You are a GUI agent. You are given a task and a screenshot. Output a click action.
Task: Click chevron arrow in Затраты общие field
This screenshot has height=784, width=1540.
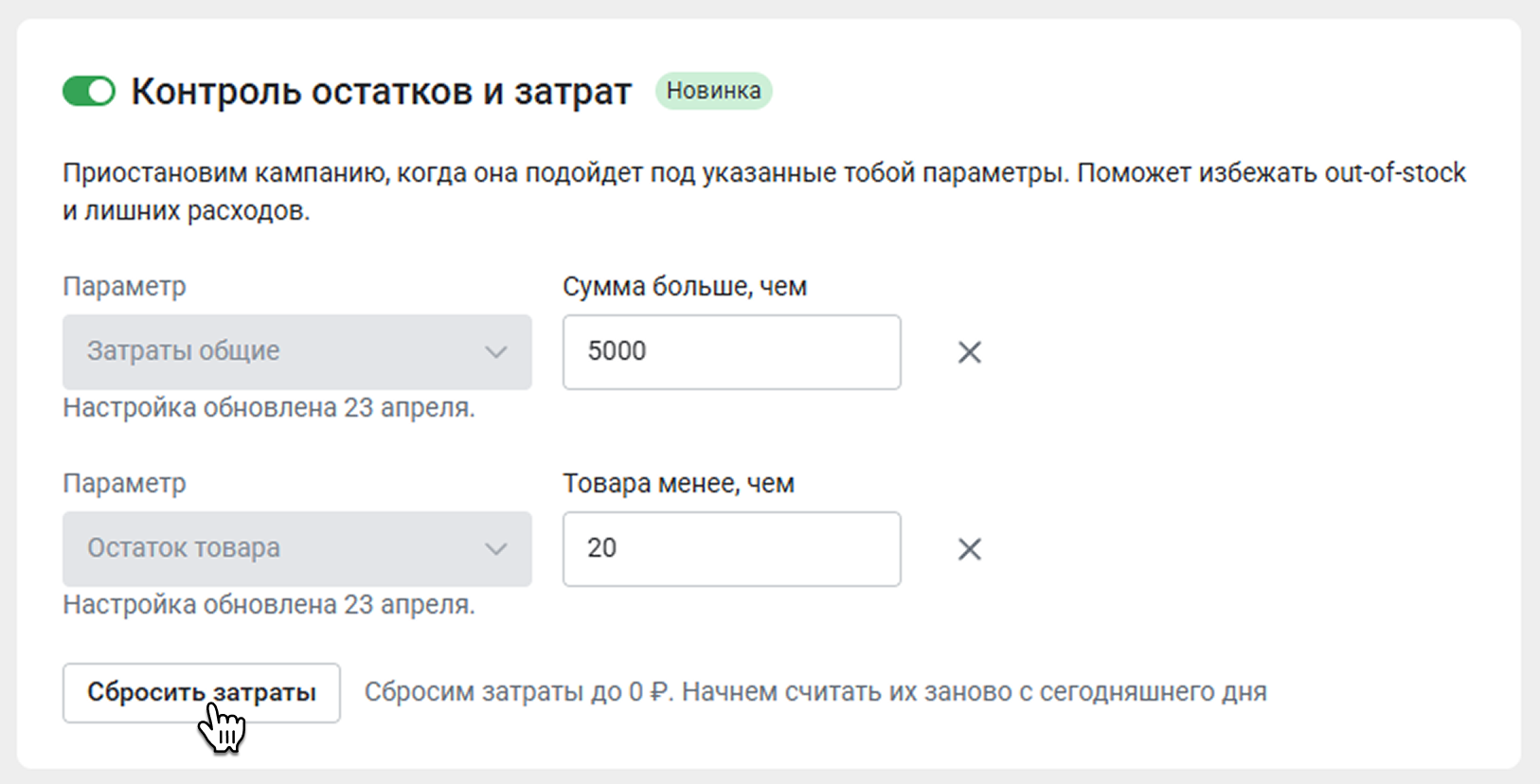tap(496, 352)
